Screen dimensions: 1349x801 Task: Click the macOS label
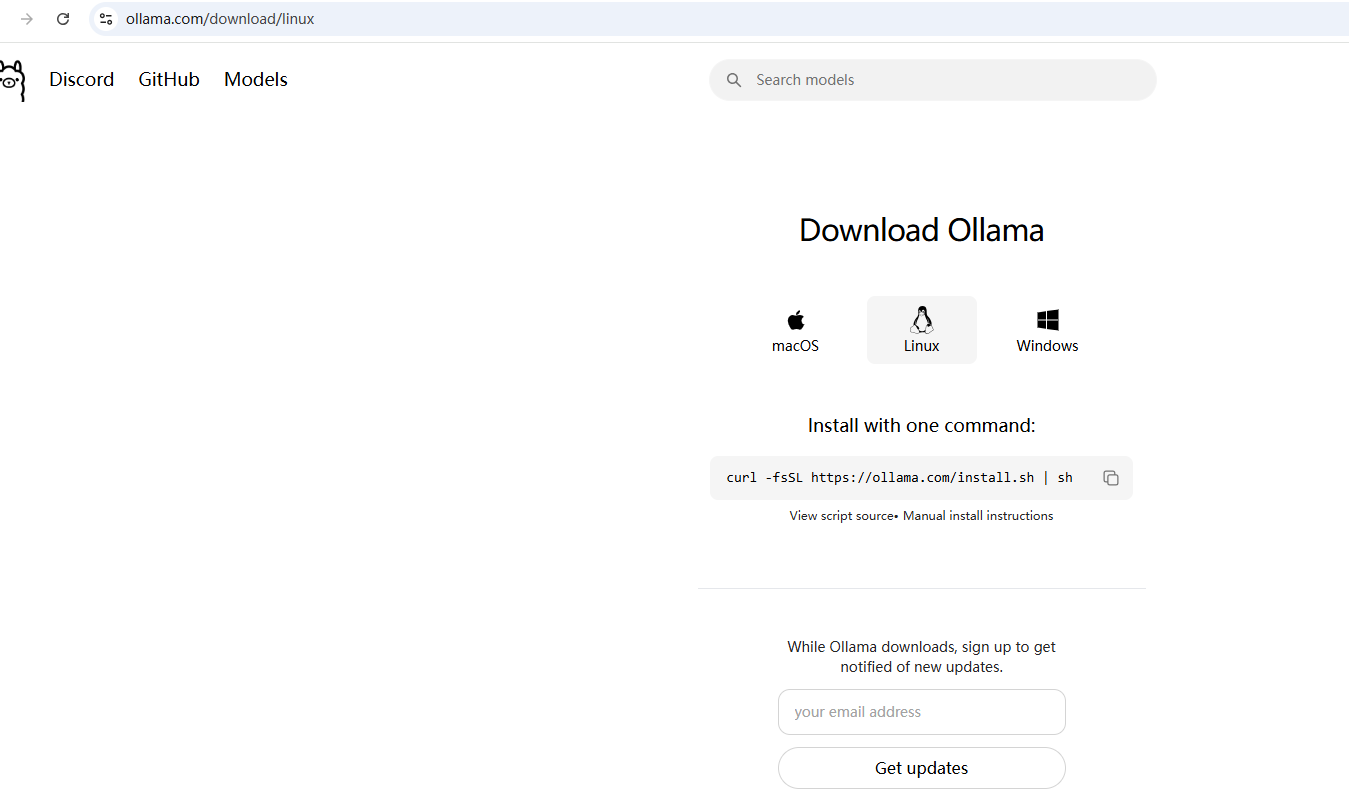click(x=796, y=346)
